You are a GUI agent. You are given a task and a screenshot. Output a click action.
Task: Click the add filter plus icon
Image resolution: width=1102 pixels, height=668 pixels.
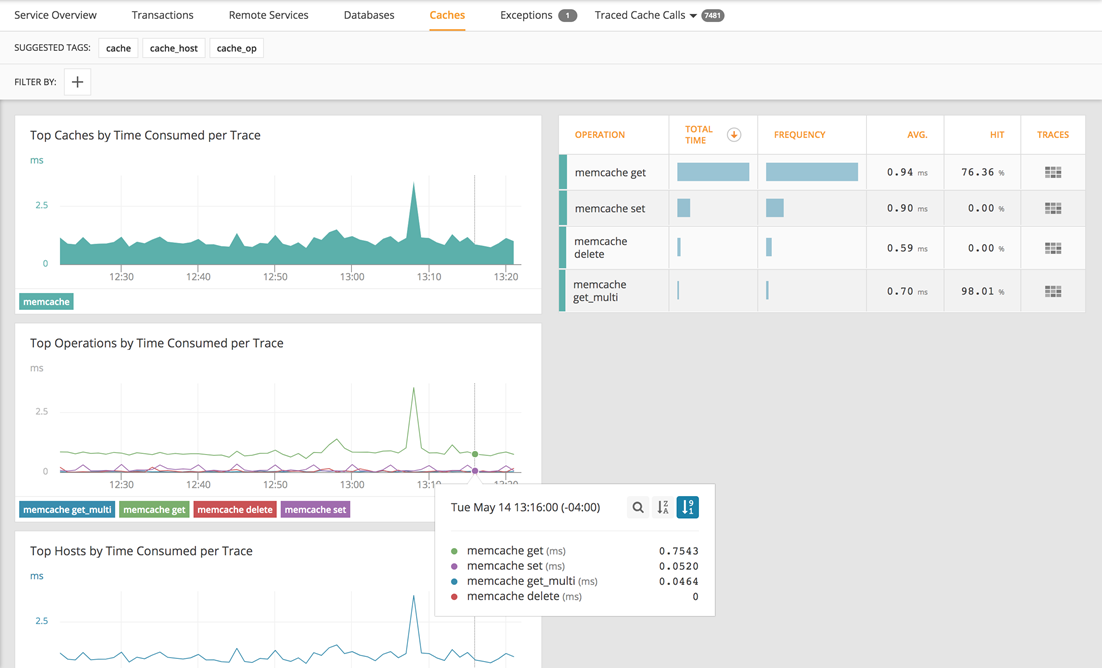(77, 81)
